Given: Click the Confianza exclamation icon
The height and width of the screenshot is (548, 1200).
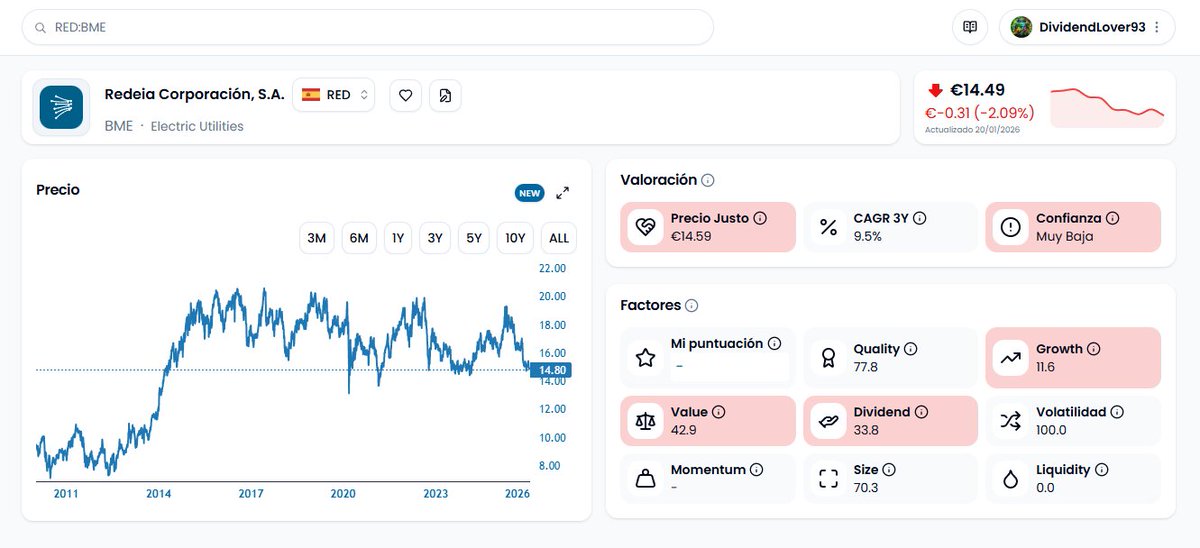Looking at the screenshot, I should point(1011,227).
